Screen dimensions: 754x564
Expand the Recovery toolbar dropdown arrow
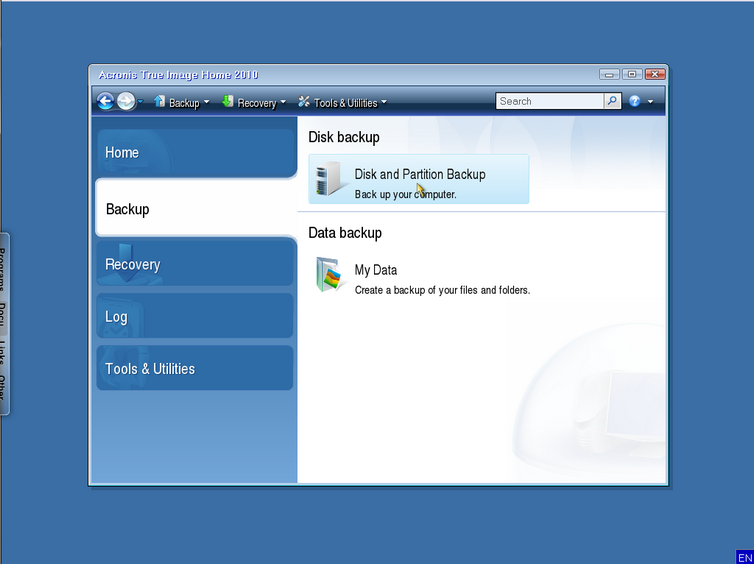tap(283, 102)
